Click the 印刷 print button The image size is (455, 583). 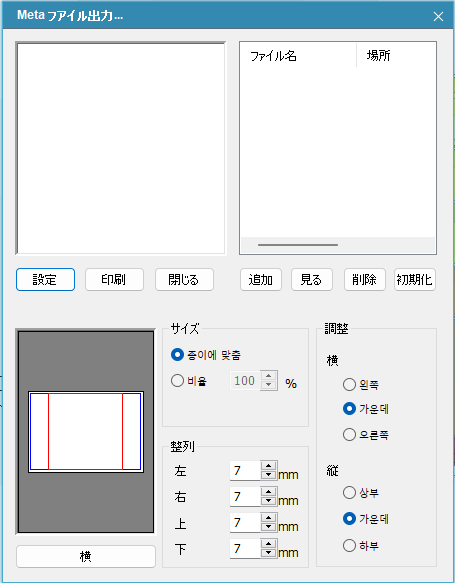tap(114, 280)
